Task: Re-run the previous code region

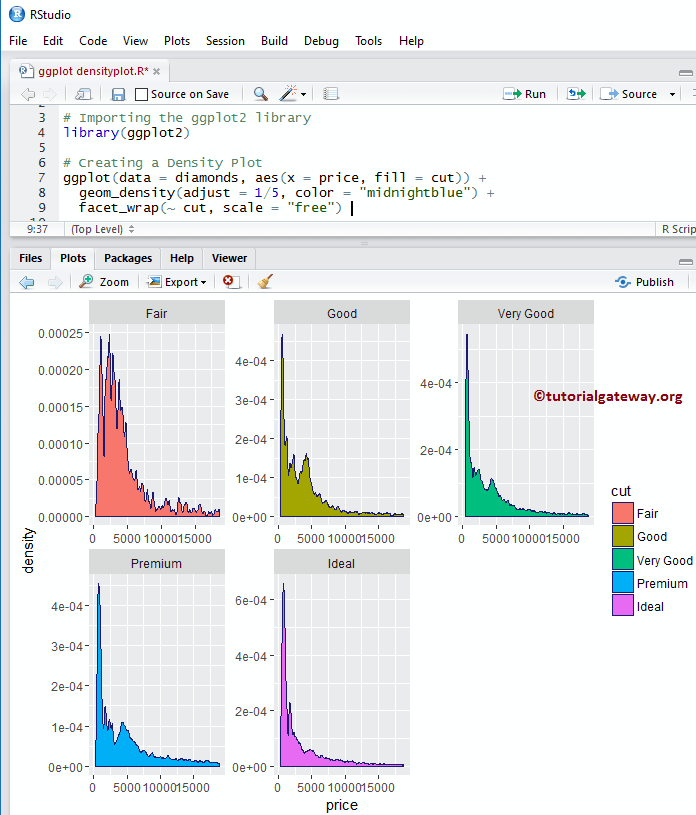Action: [576, 94]
